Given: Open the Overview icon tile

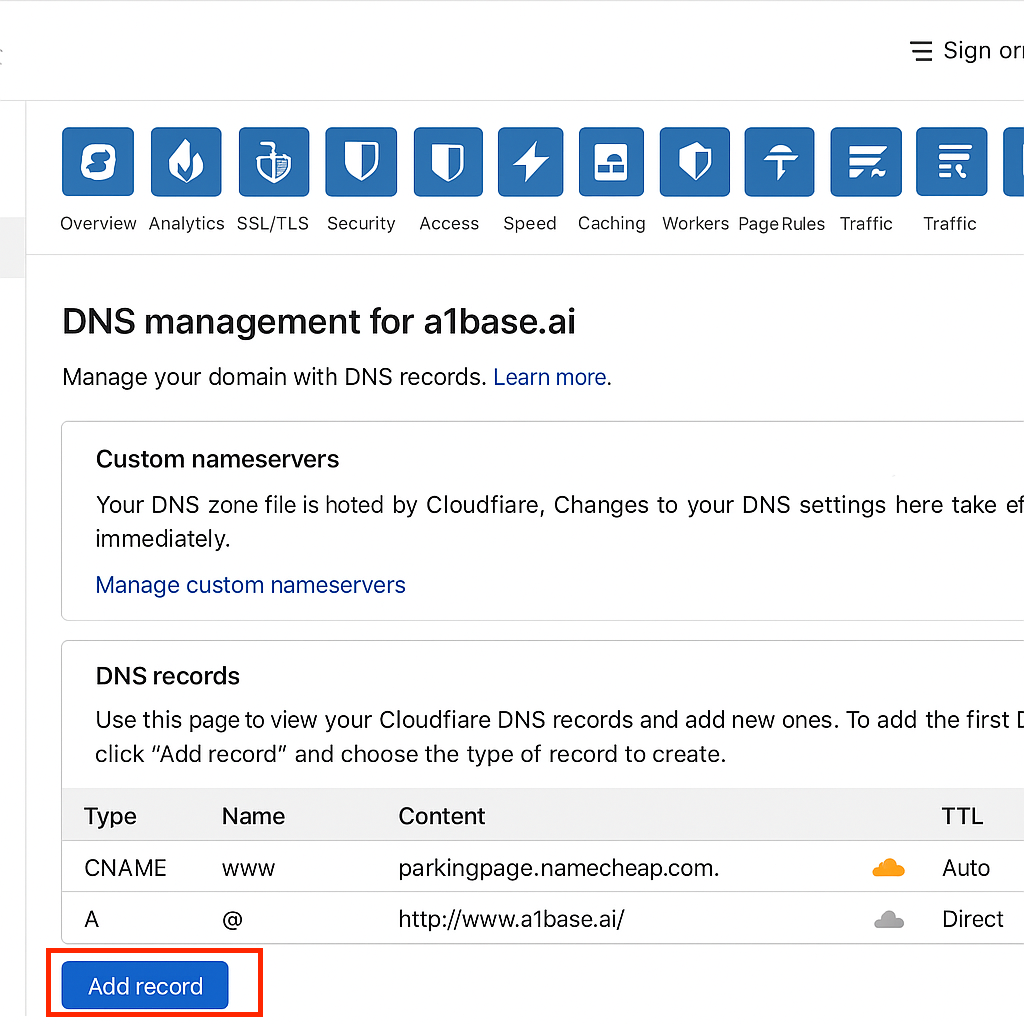Looking at the screenshot, I should [98, 161].
